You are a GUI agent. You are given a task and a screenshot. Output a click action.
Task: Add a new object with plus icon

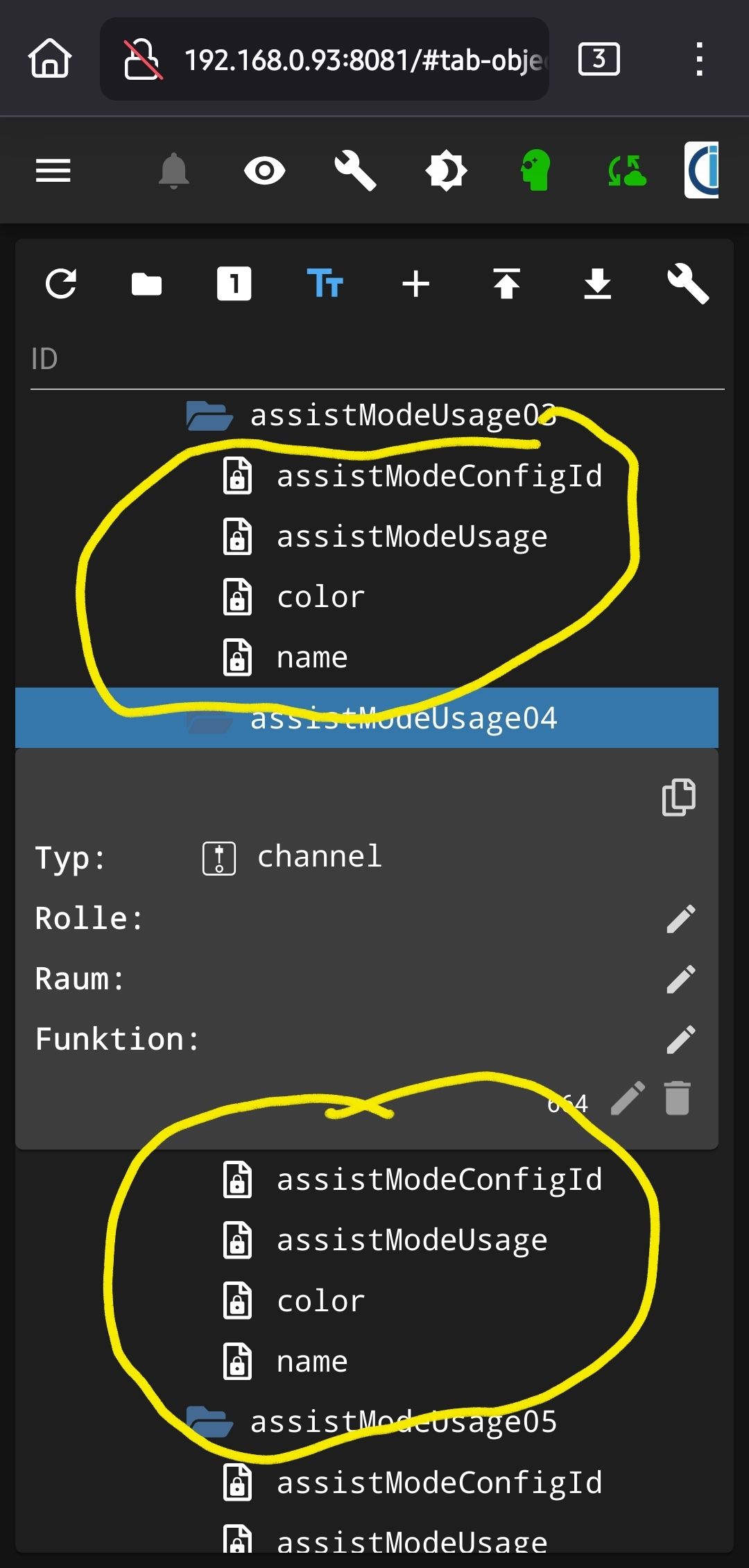[x=416, y=284]
